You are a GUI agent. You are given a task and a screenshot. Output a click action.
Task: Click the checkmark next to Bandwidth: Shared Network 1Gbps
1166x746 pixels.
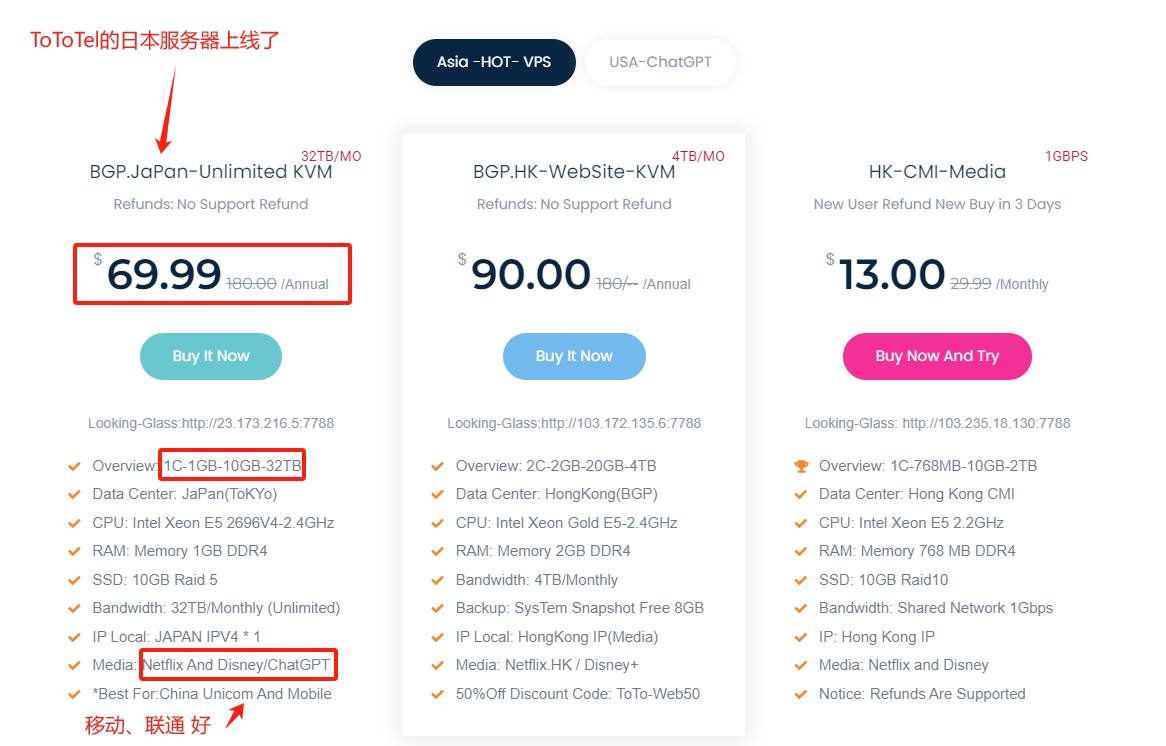(801, 608)
